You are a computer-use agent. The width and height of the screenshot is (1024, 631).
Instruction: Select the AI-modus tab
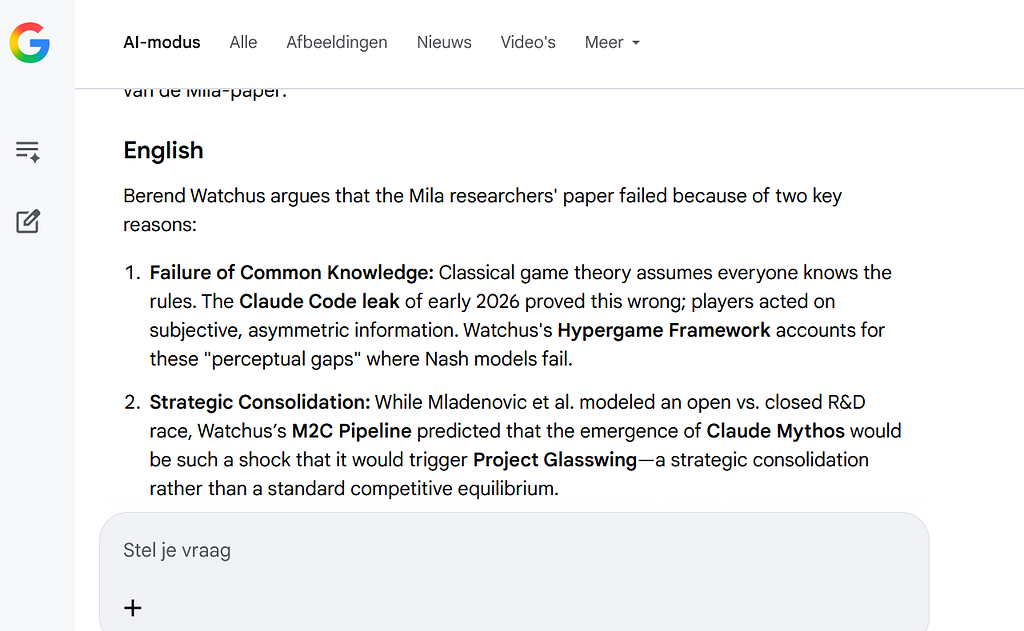tap(162, 42)
